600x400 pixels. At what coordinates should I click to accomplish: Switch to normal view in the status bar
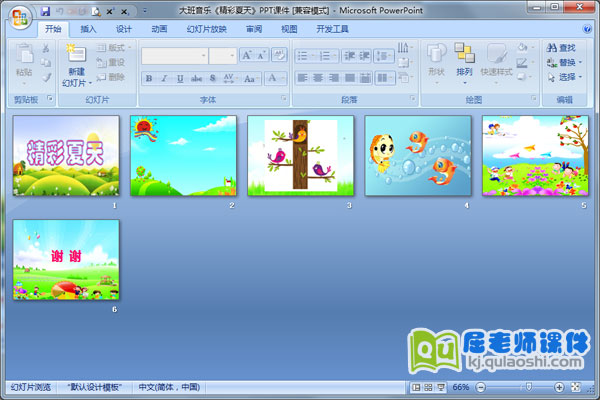click(415, 387)
